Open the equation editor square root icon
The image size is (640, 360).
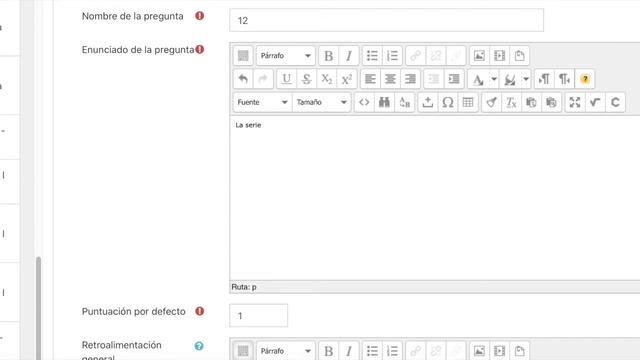(595, 102)
